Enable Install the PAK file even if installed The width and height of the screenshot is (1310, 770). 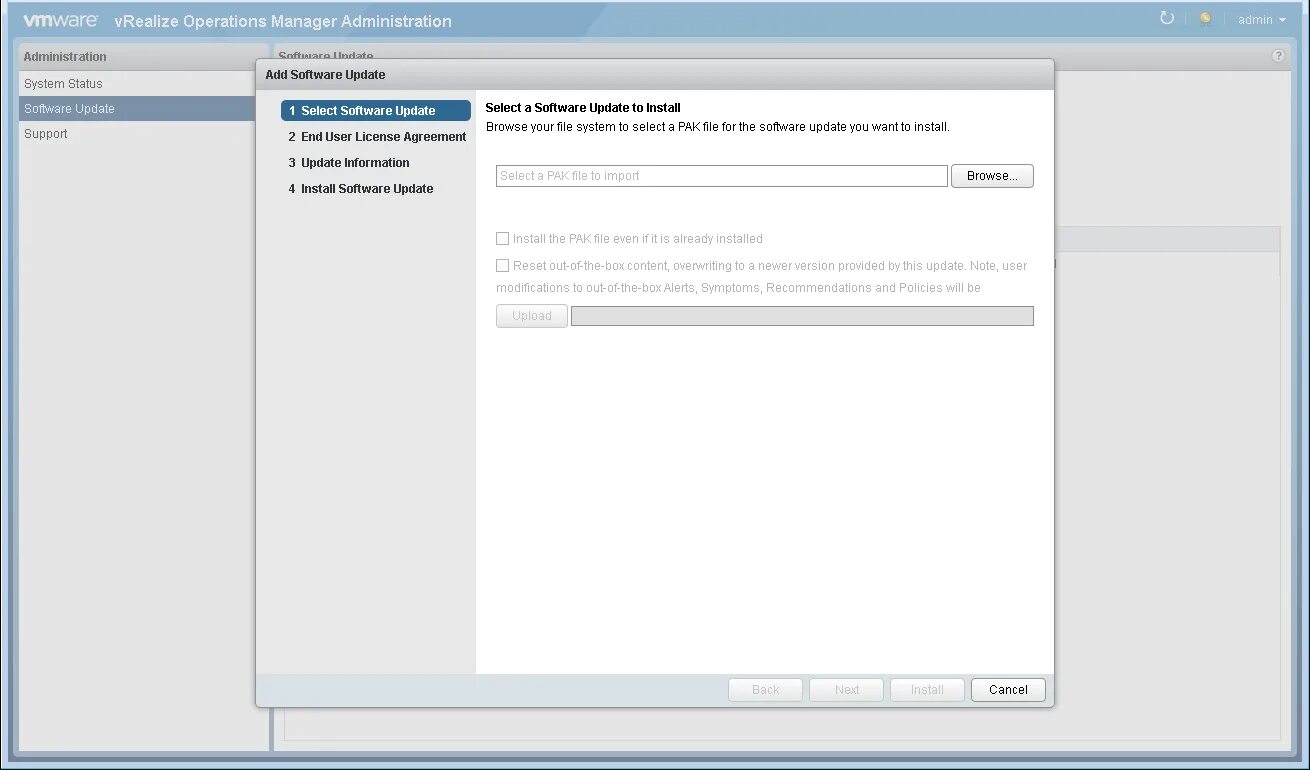[503, 239]
